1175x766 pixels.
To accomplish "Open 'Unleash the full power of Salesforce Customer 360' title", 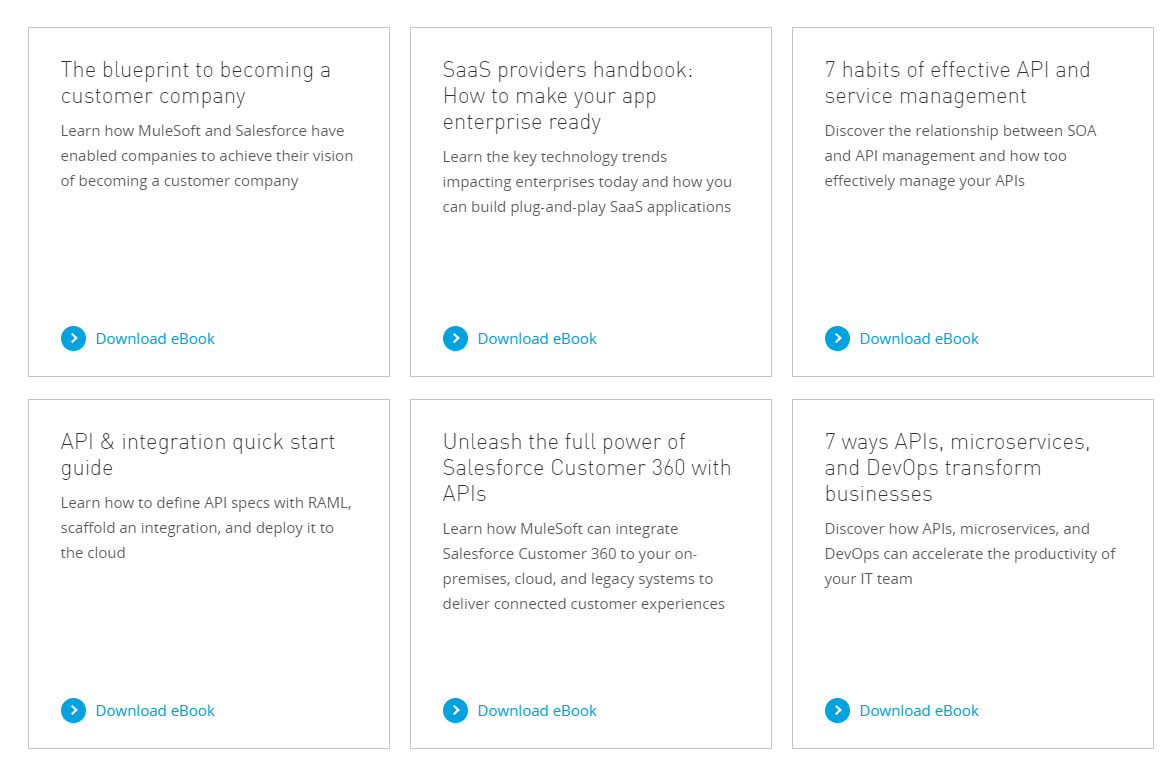I will click(x=587, y=468).
